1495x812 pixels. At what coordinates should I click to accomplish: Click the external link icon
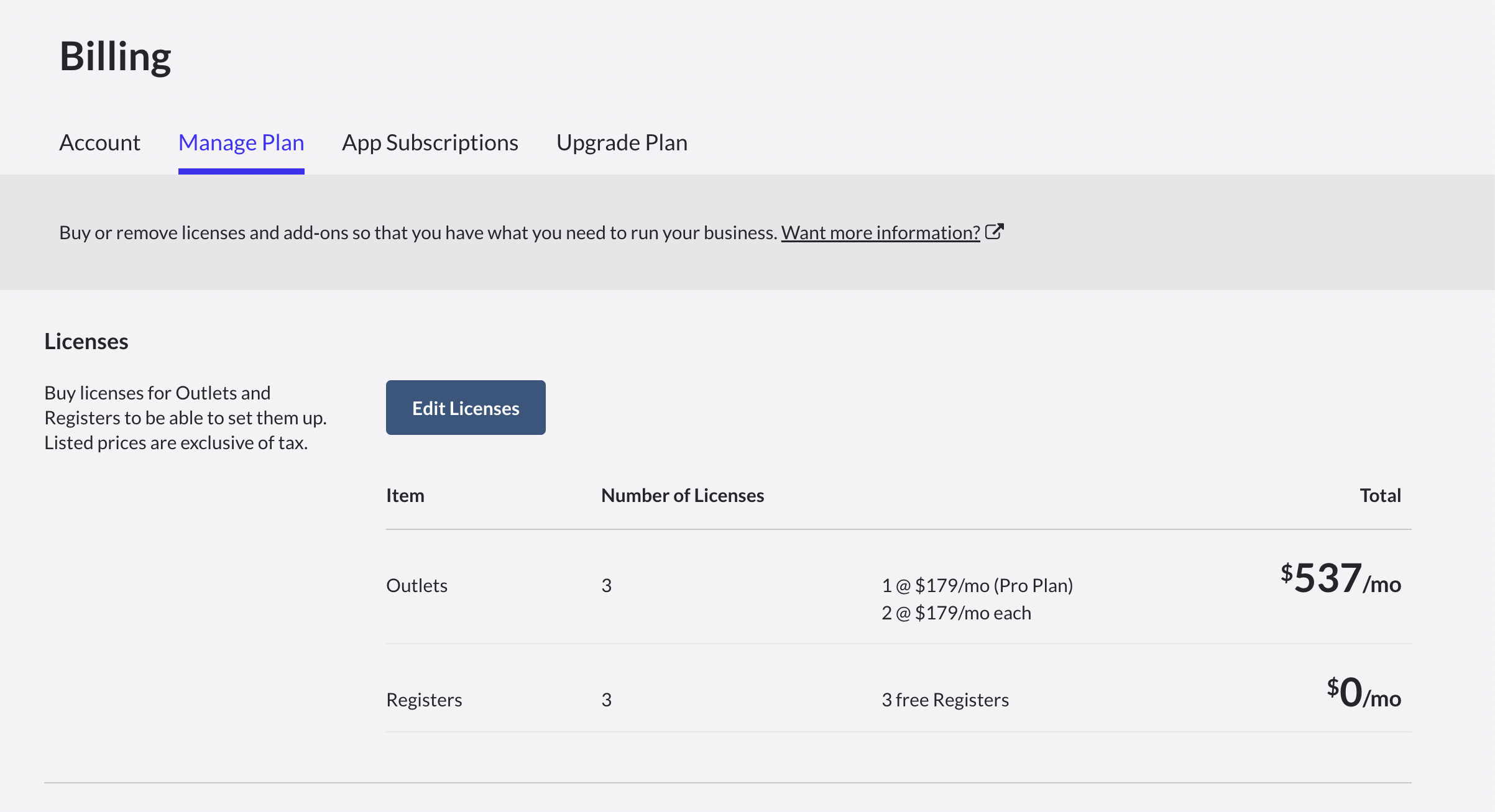(995, 232)
